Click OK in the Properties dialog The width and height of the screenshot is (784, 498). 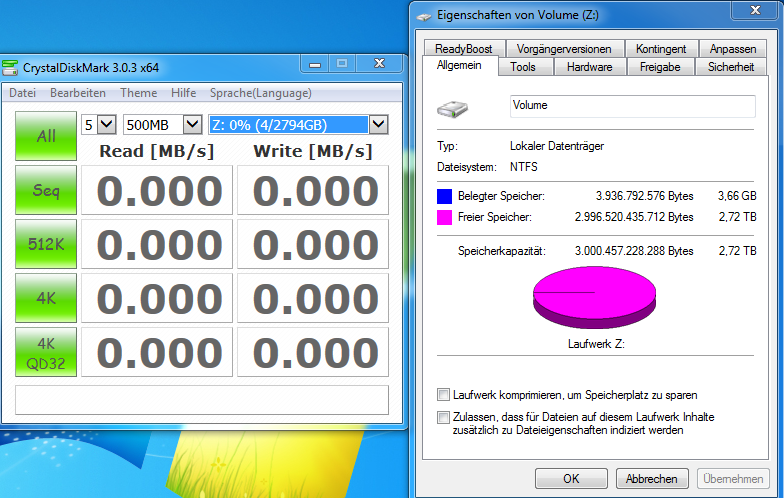coord(572,478)
